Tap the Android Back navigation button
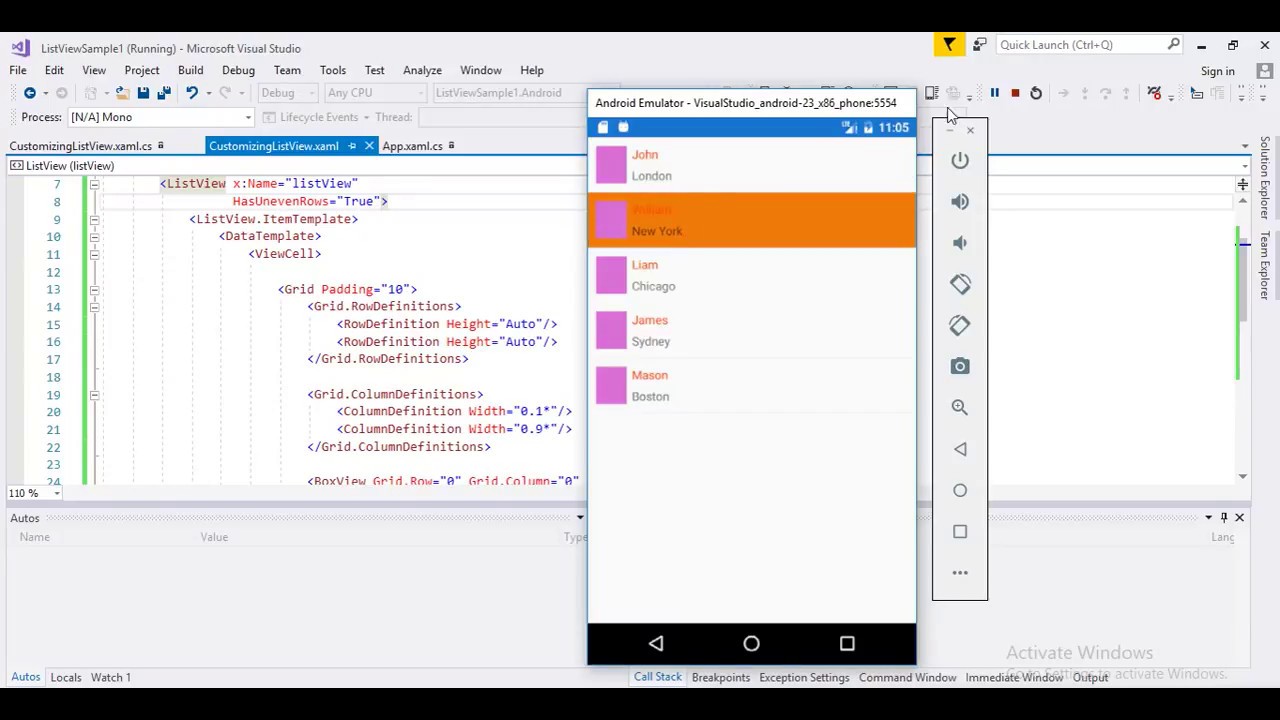The height and width of the screenshot is (720, 1280). 656,644
